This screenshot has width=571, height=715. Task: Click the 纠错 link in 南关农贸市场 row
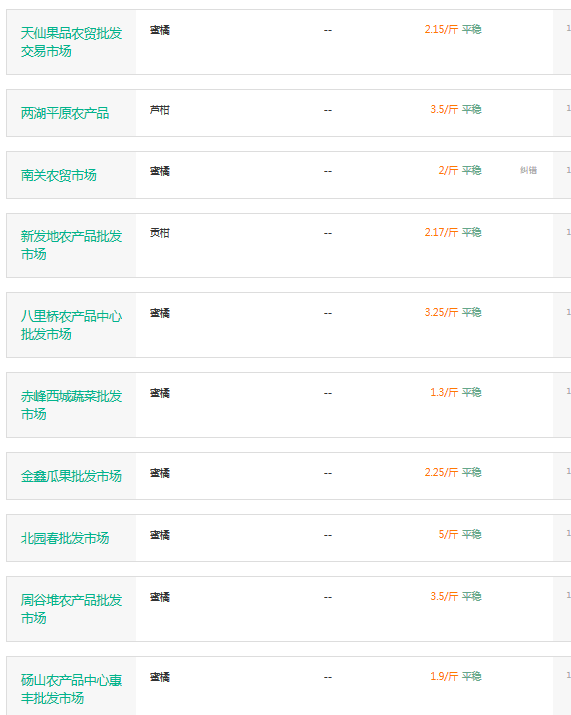(x=528, y=170)
